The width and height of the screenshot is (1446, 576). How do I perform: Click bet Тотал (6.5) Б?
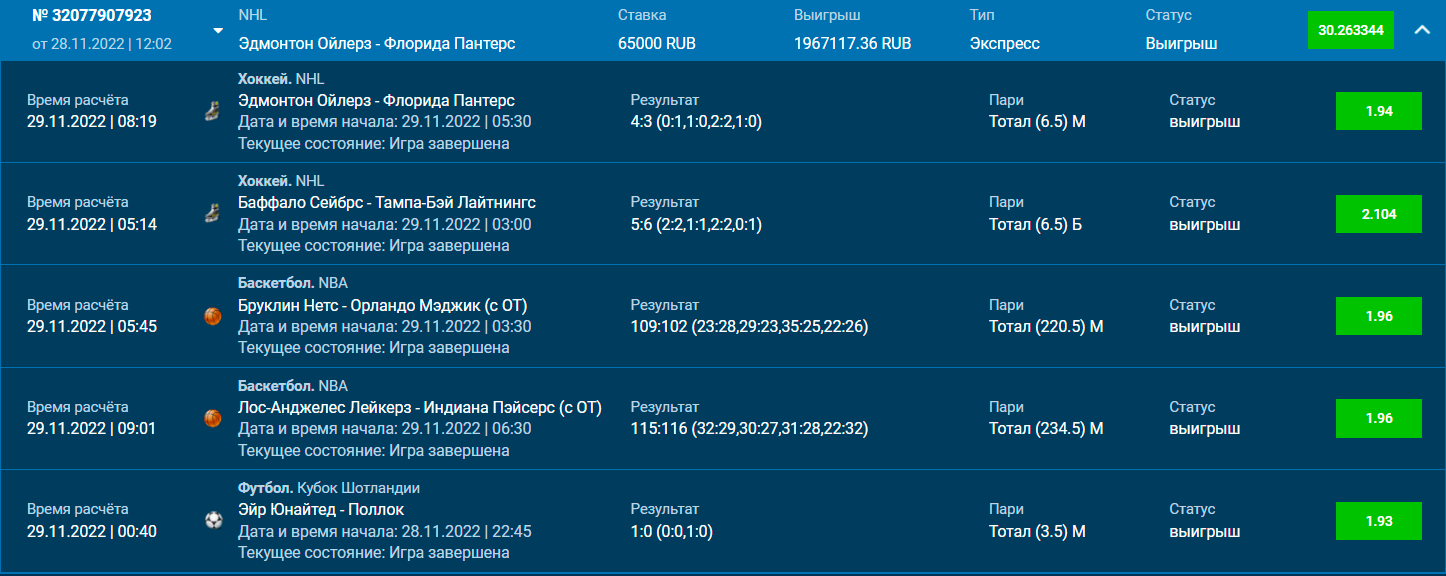tap(1035, 224)
